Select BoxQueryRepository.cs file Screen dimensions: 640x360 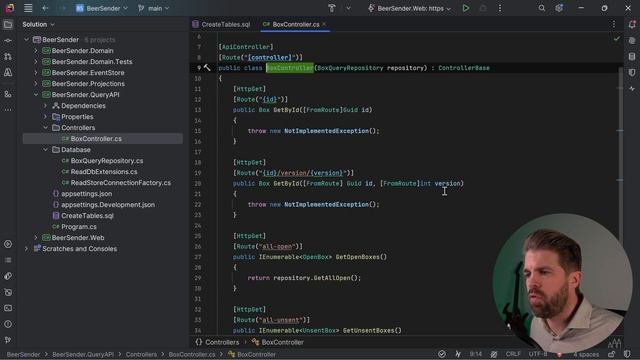[103, 161]
